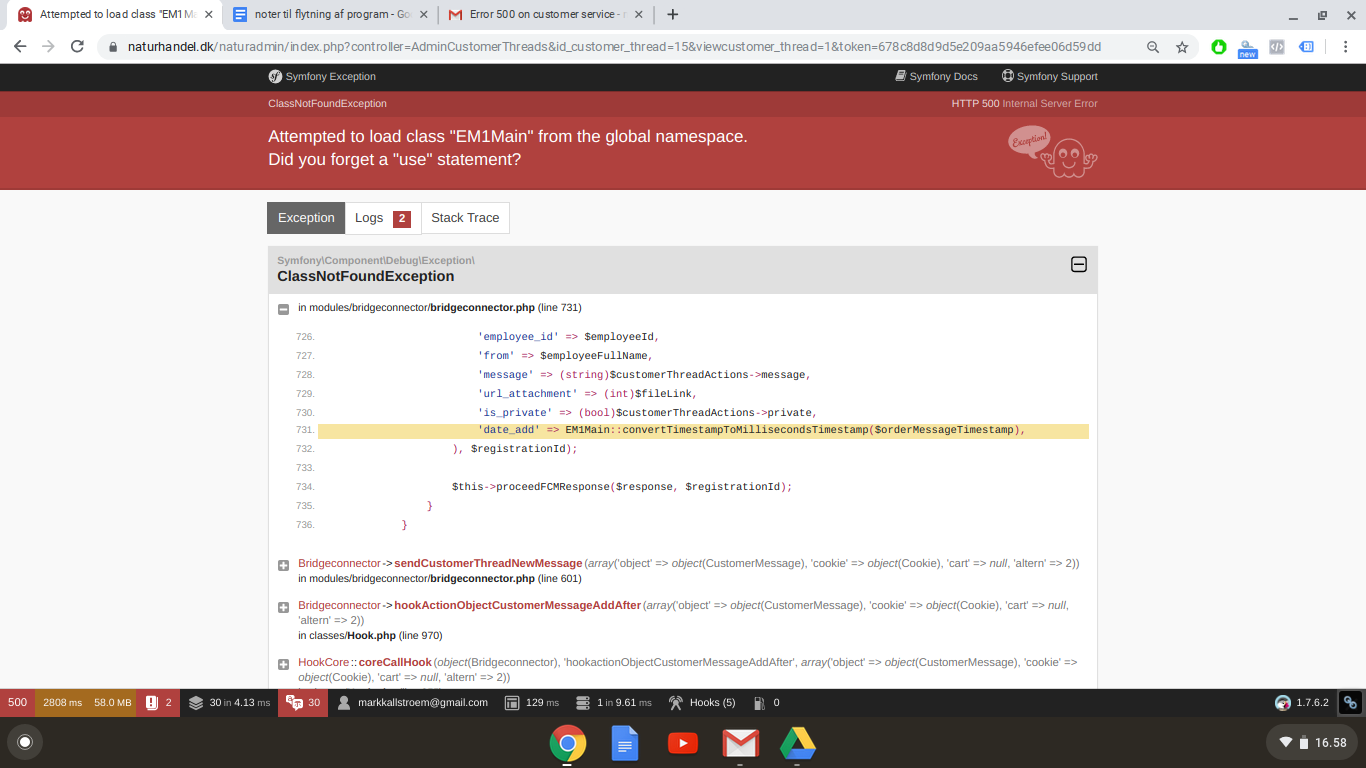Viewport: 1366px width, 768px height.
Task: Open the Hooks (5) panel
Action: click(702, 703)
